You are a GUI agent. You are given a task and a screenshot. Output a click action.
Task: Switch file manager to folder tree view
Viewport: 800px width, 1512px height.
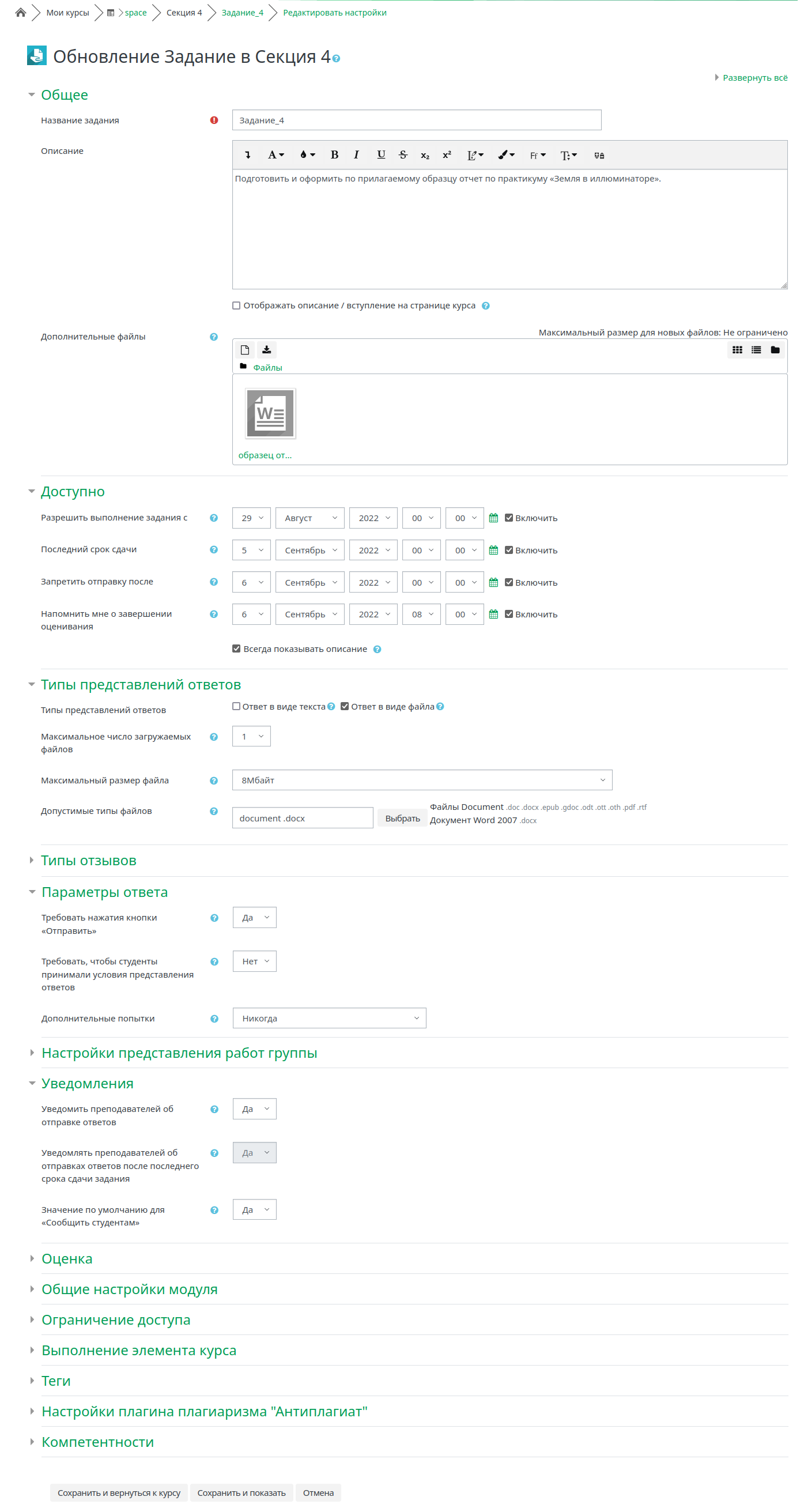coord(775,350)
